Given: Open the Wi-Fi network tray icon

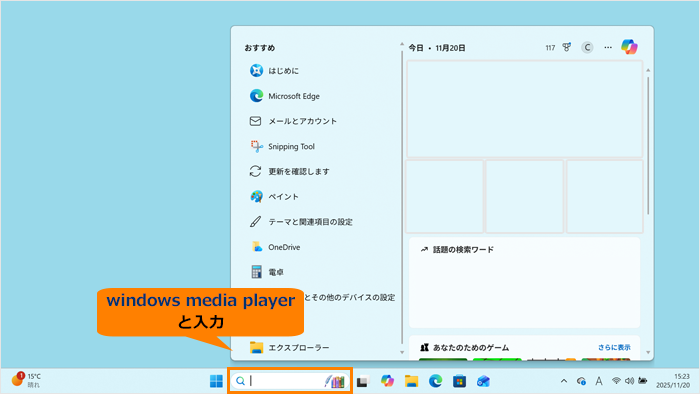Looking at the screenshot, I should click(x=616, y=381).
